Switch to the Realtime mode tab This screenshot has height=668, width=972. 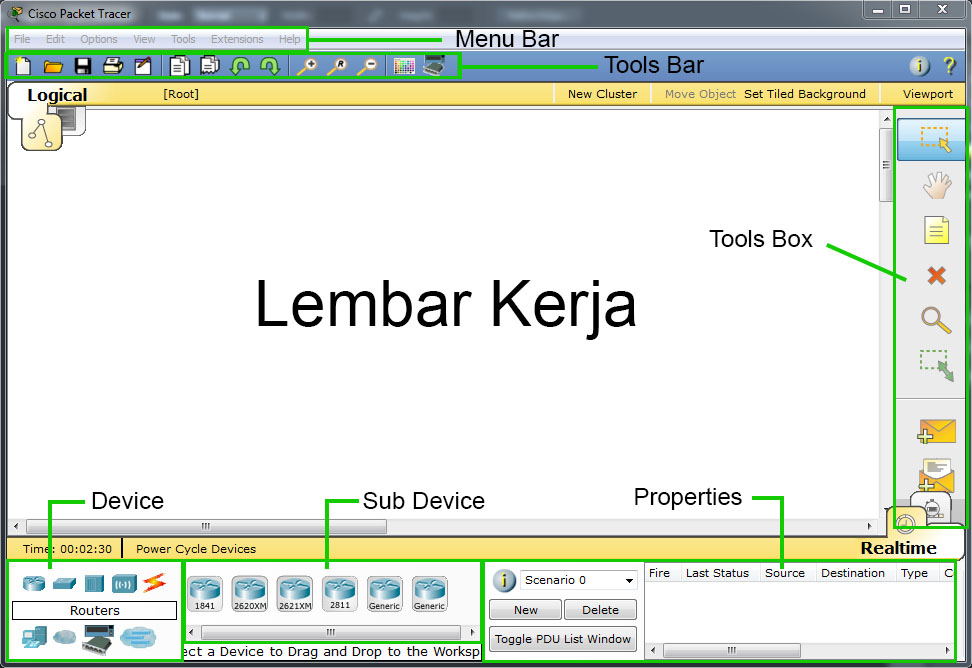pos(898,548)
